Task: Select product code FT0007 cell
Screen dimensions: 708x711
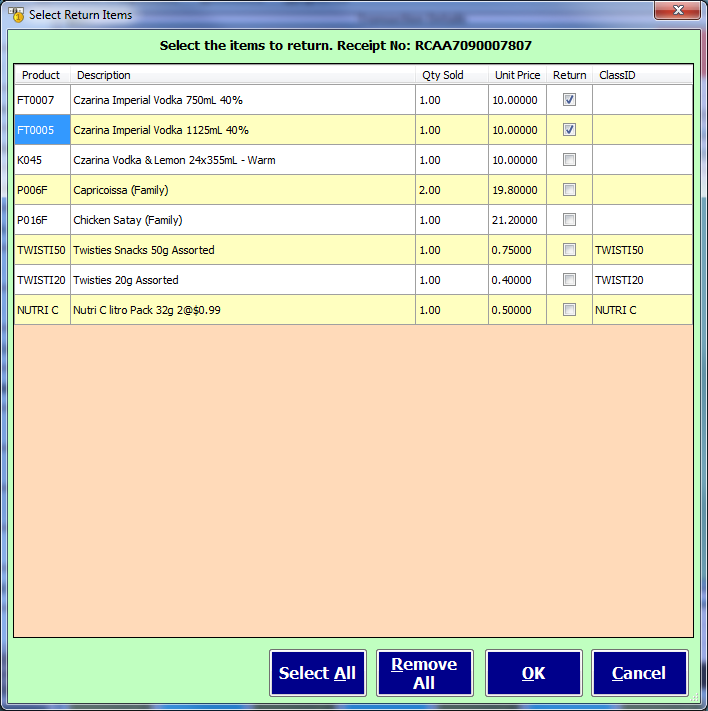Action: pos(42,100)
